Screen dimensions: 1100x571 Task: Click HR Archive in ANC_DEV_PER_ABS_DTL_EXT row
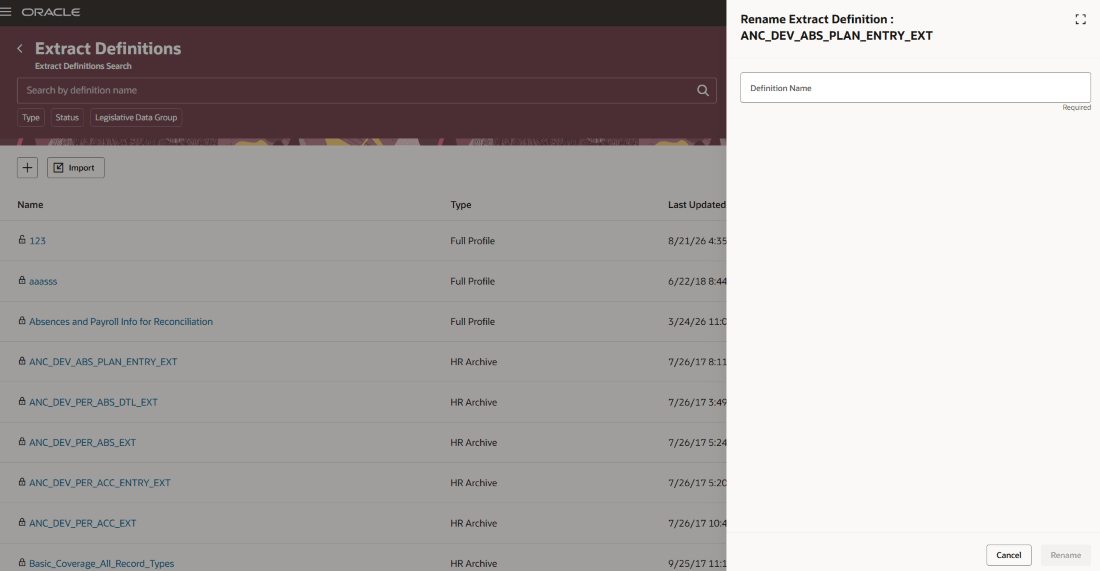tap(474, 402)
